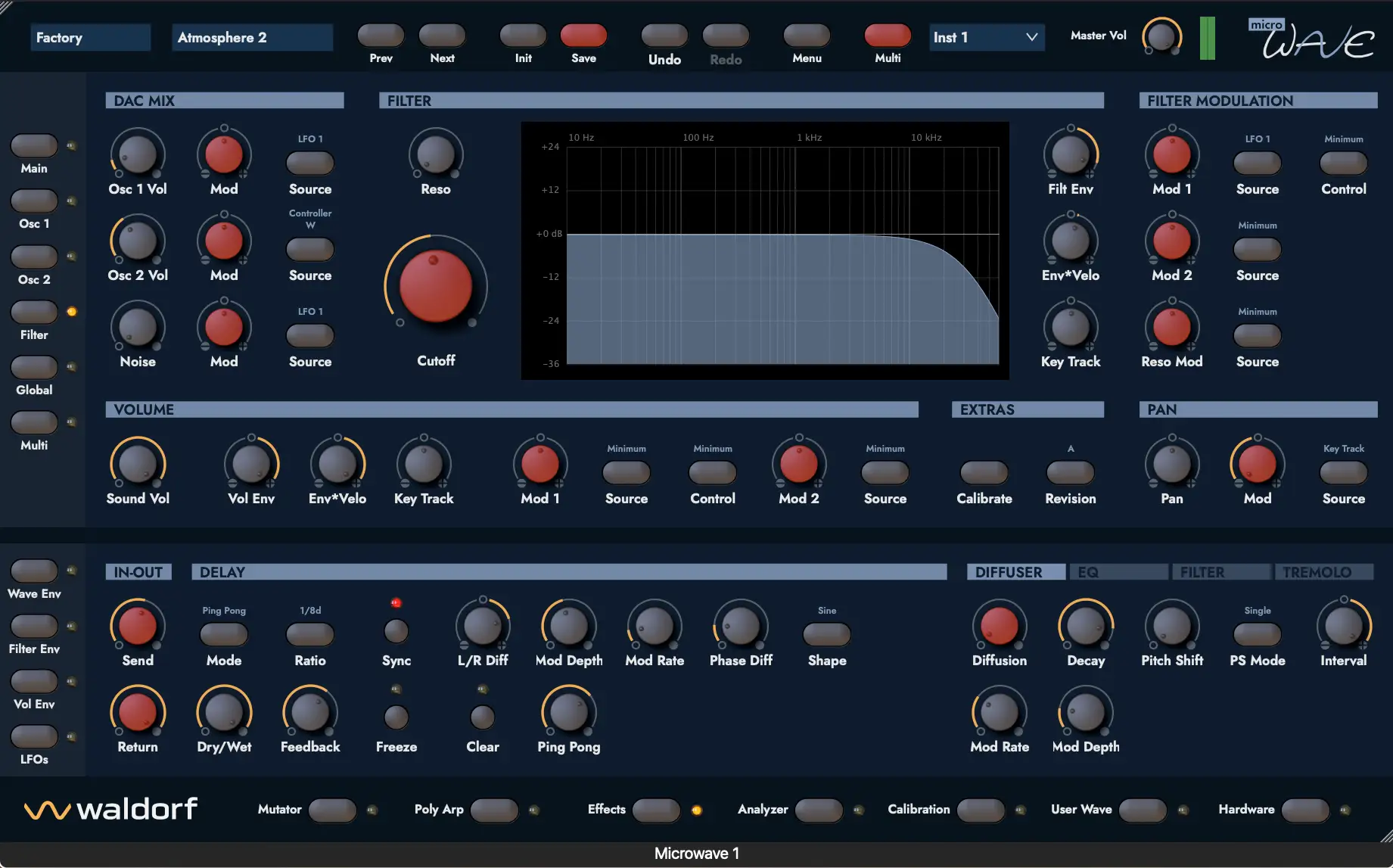Switch to the Main page
This screenshot has width=1393, height=868.
pos(34,145)
